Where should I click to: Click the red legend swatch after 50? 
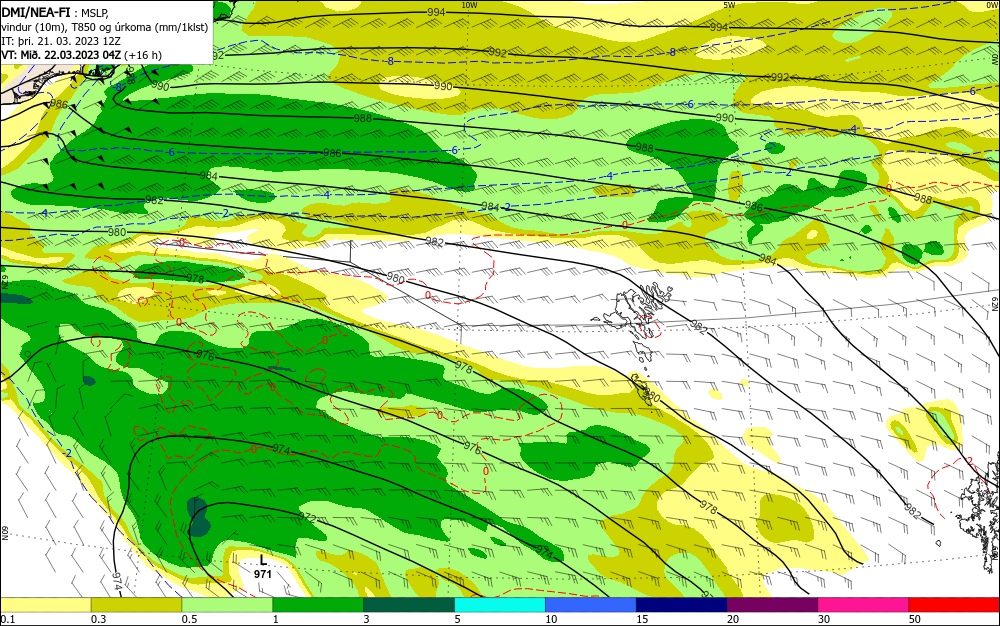pos(954,605)
